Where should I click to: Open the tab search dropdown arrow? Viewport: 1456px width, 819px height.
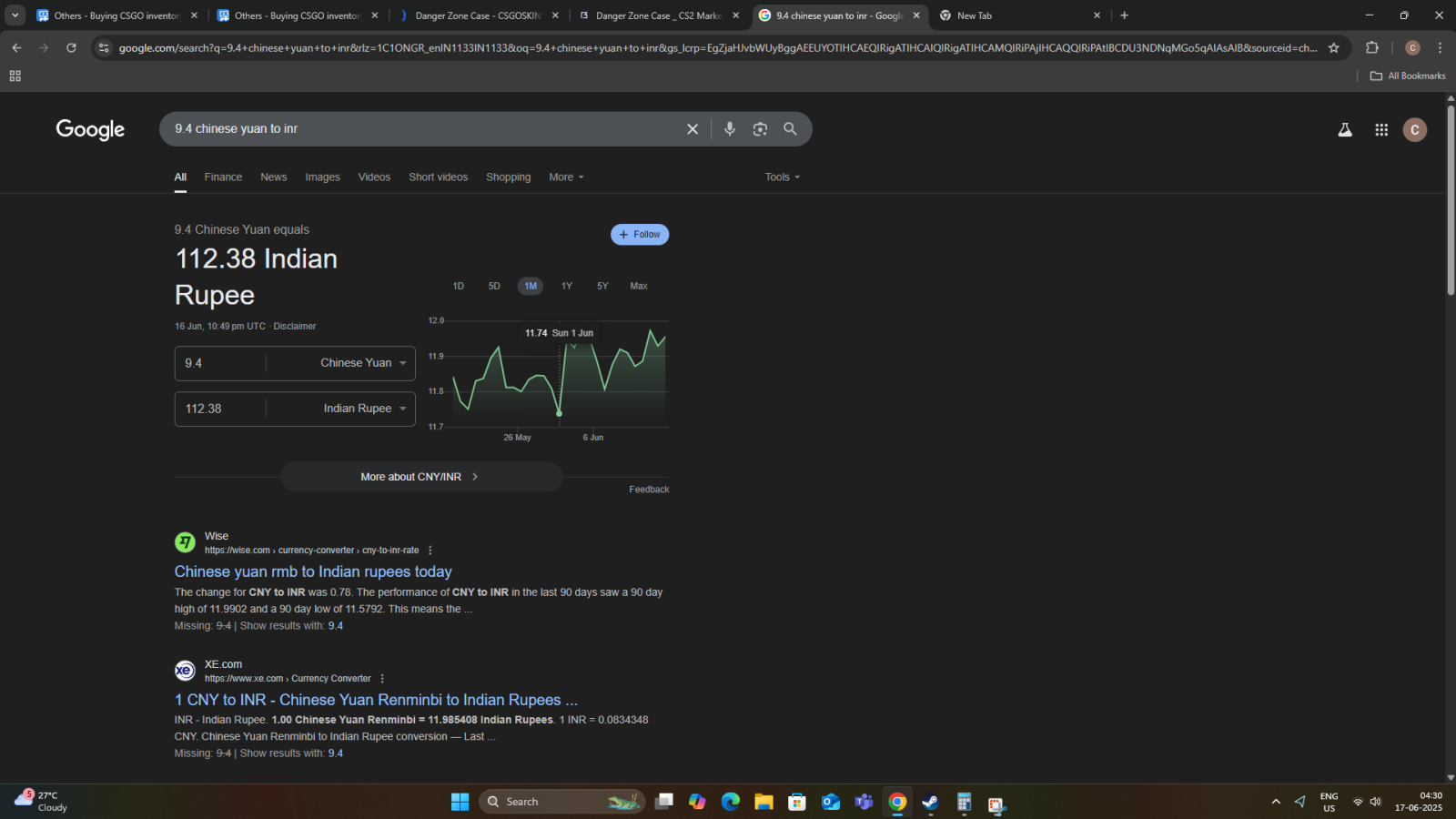pos(15,15)
